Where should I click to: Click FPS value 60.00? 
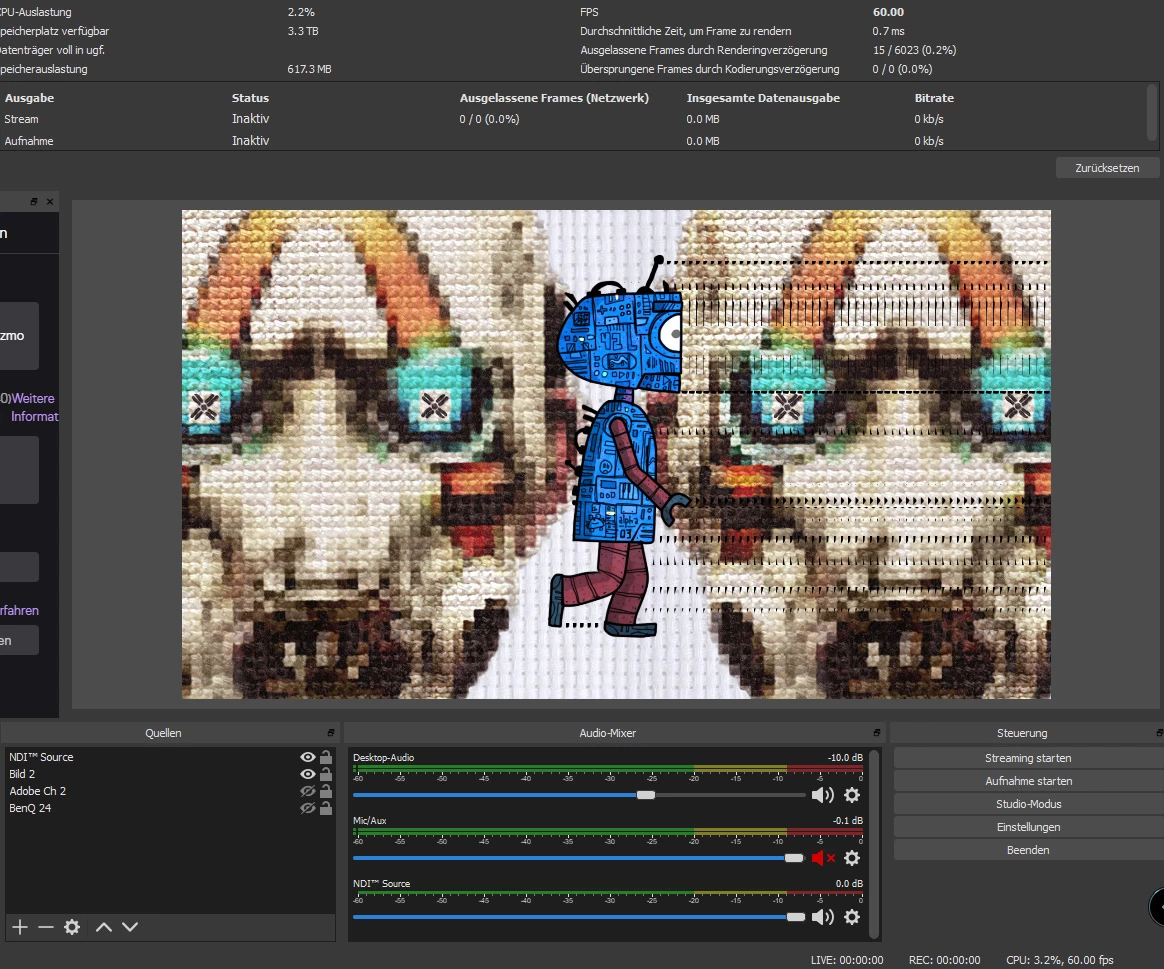coord(889,12)
